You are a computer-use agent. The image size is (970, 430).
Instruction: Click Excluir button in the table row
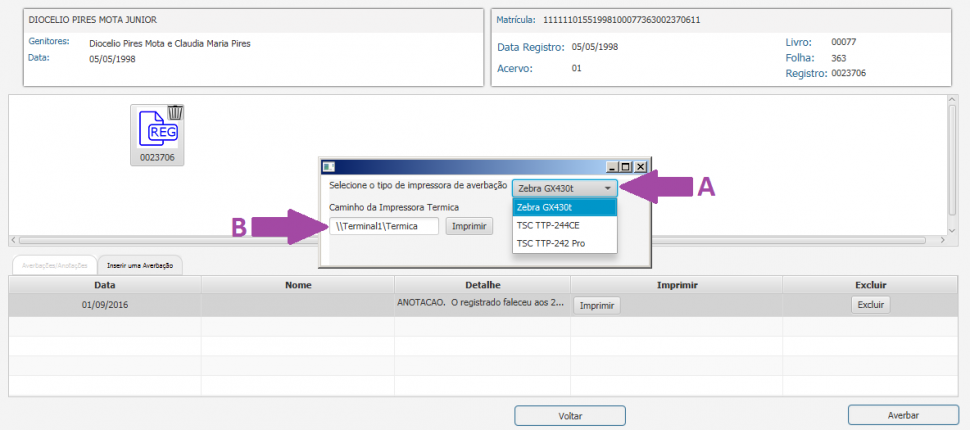869,305
